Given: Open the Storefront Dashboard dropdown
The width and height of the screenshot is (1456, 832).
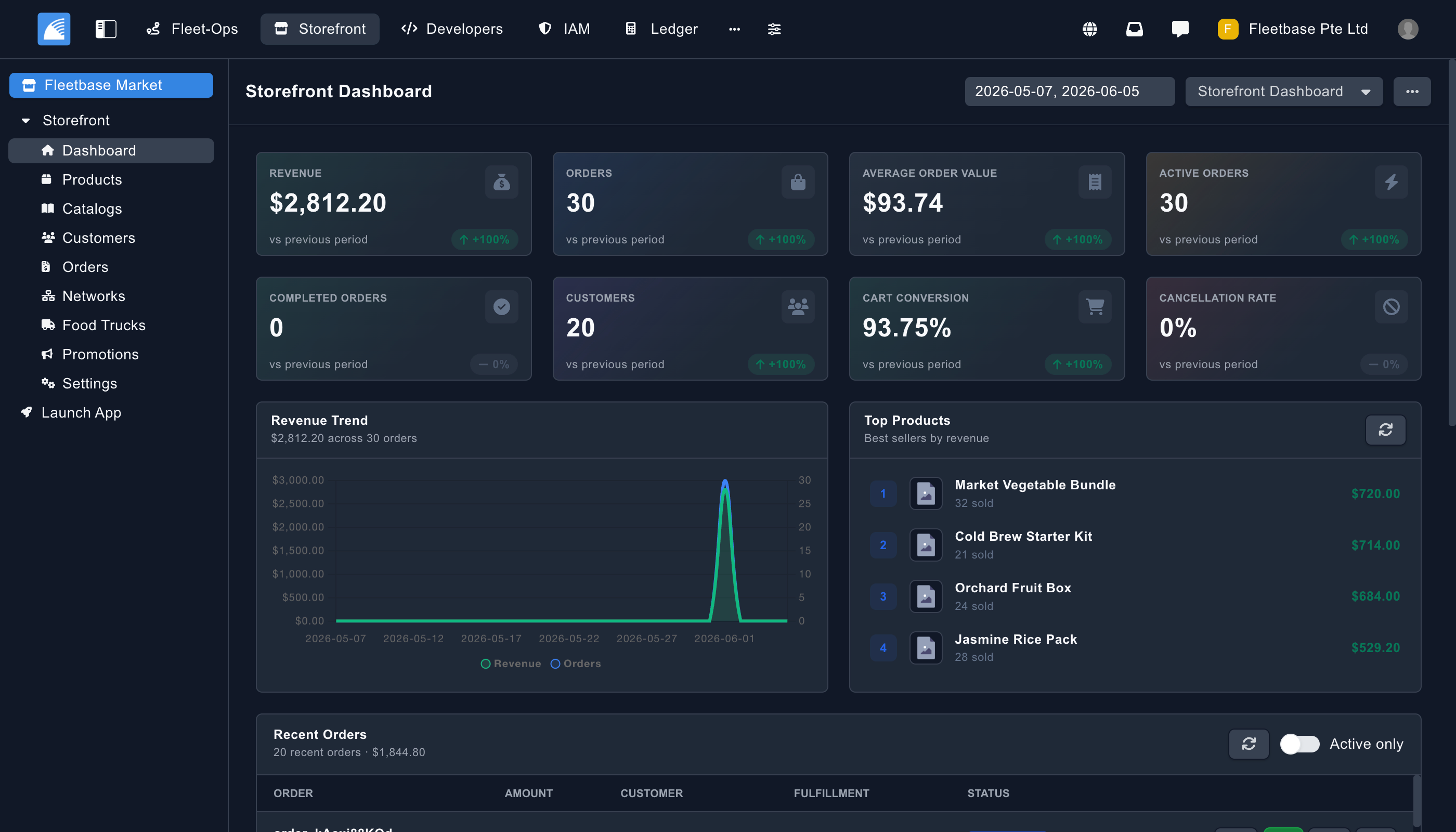Looking at the screenshot, I should point(1283,92).
